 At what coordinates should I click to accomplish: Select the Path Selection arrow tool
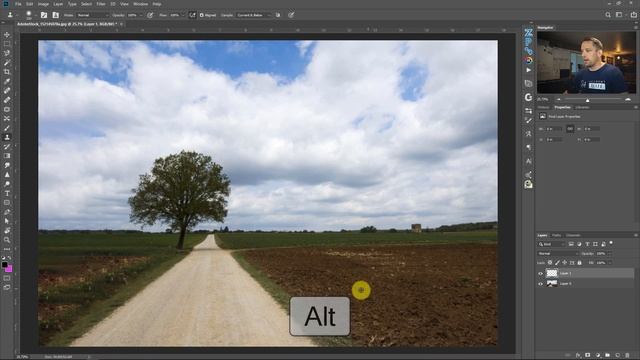[x=7, y=221]
